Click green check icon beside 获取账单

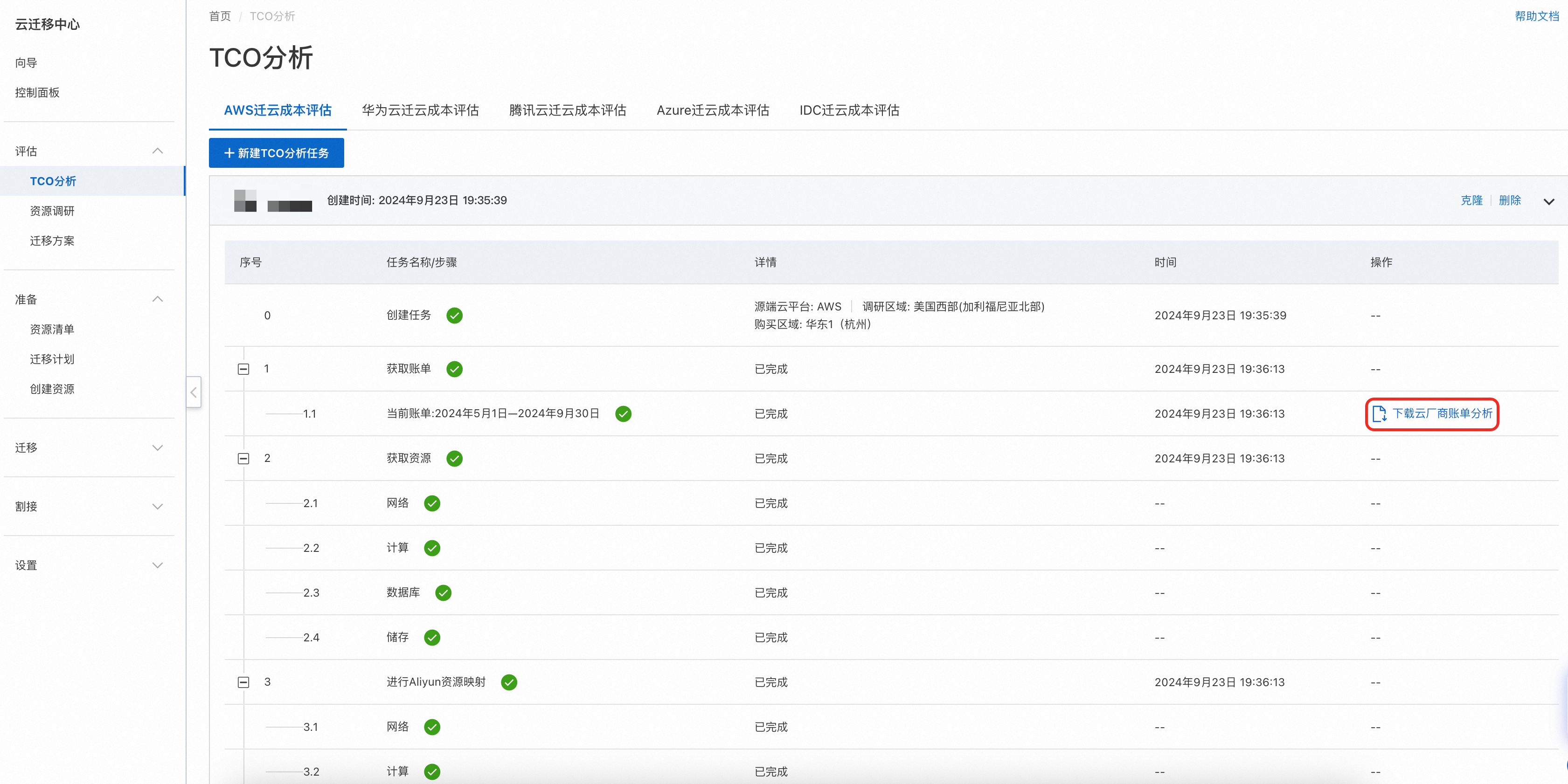[454, 369]
